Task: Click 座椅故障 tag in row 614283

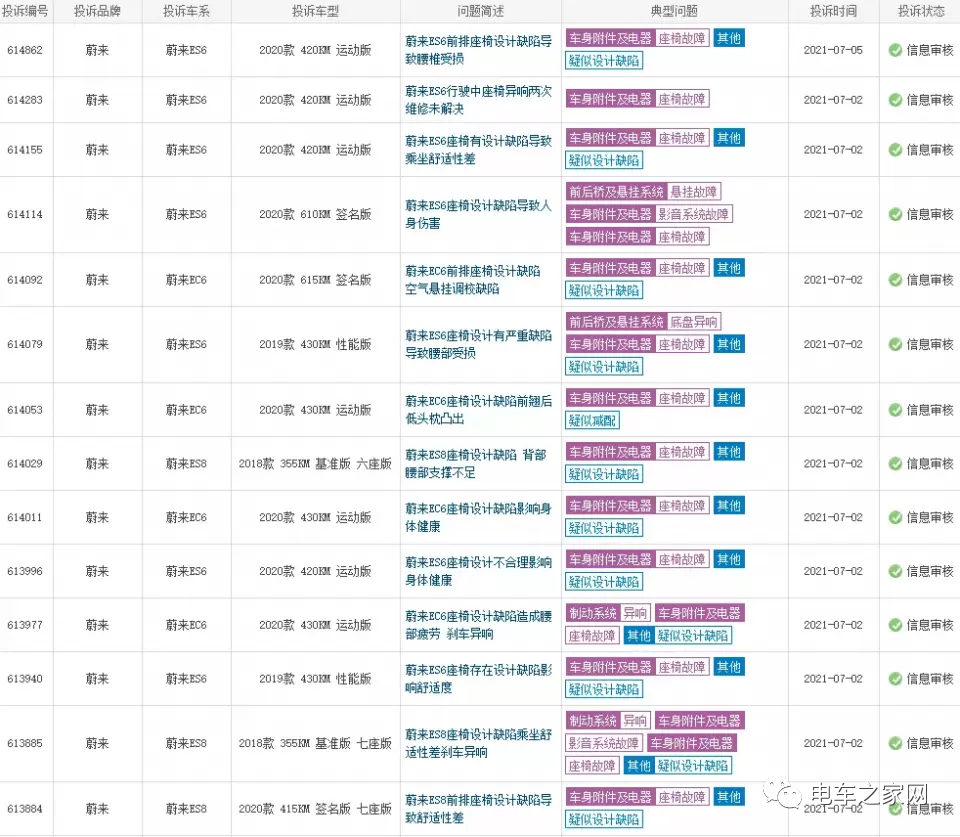Action: tap(682, 99)
